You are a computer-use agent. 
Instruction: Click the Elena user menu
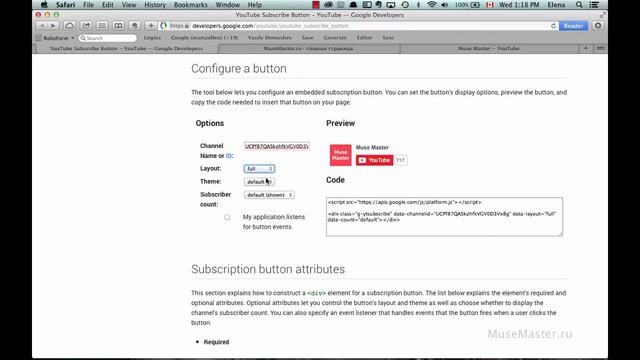[556, 5]
